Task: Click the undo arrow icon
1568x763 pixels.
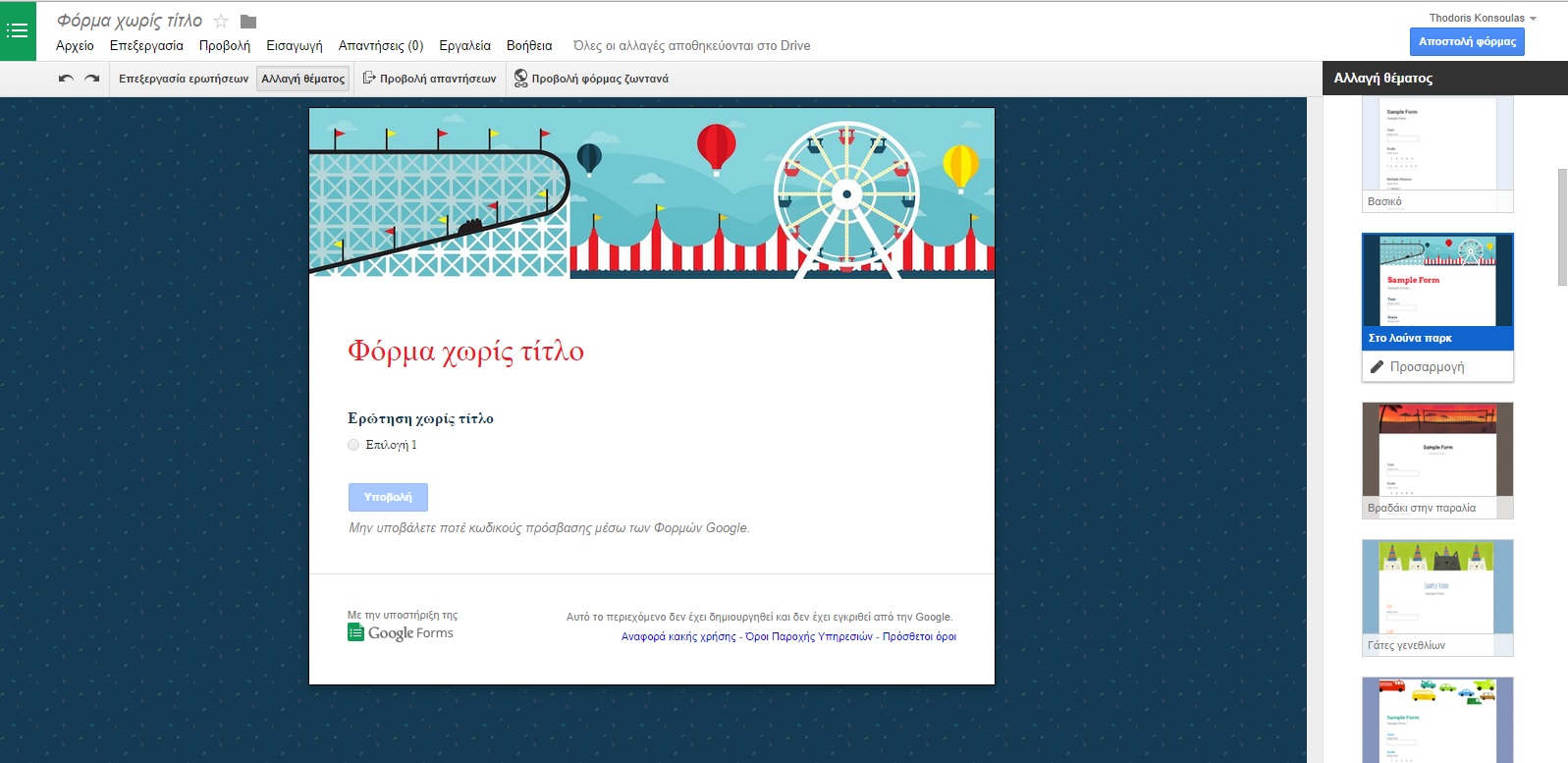Action: [66, 79]
